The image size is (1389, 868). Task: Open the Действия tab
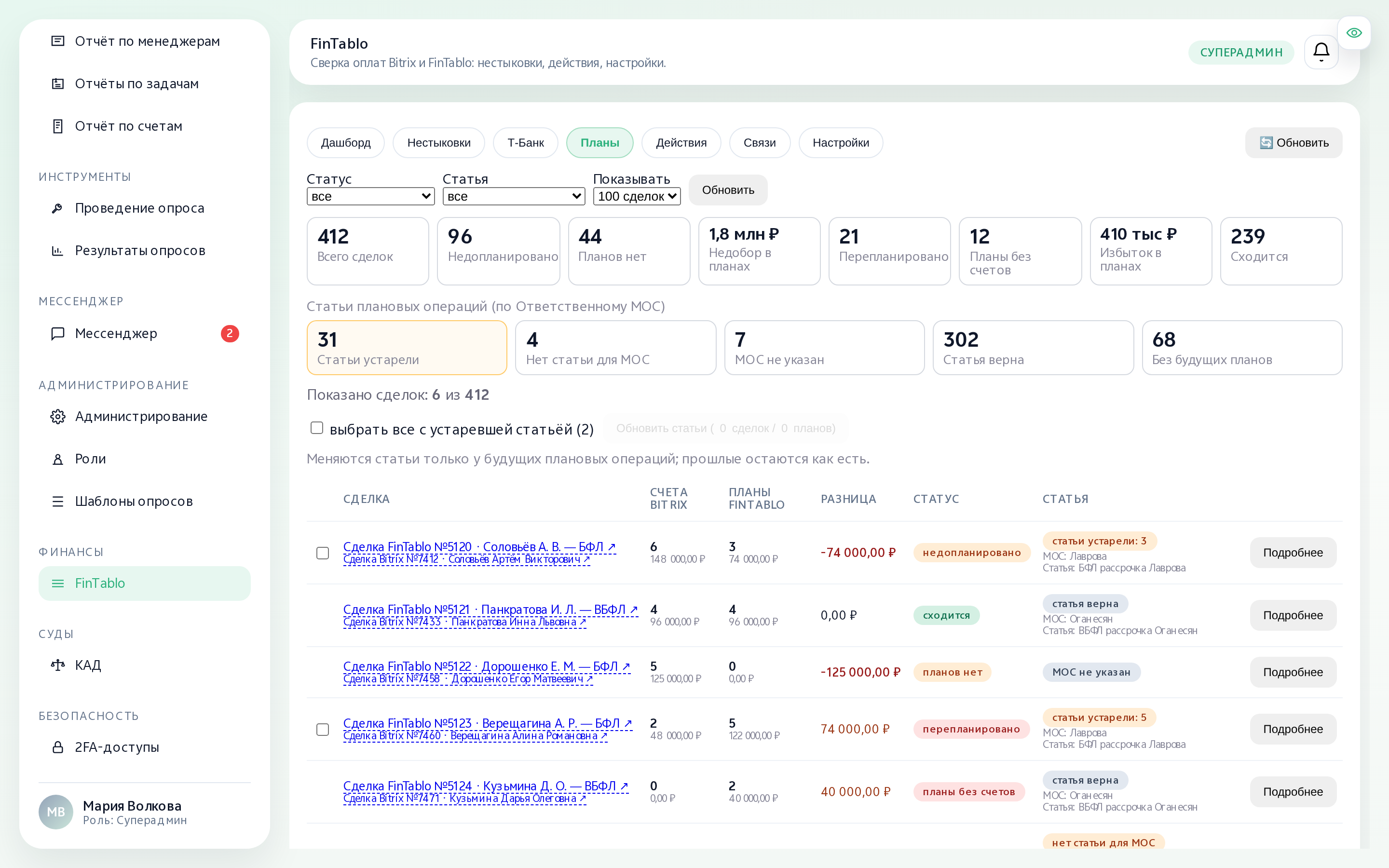[681, 142]
